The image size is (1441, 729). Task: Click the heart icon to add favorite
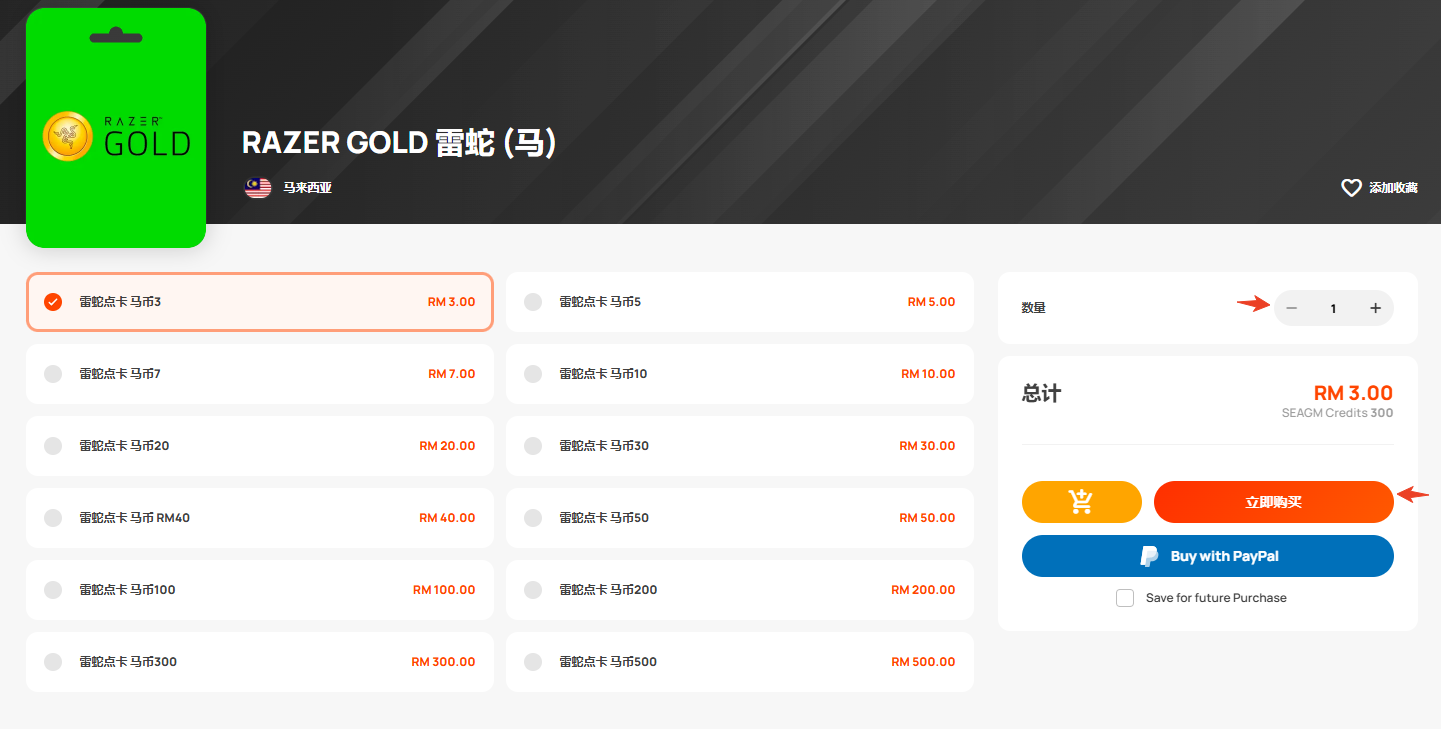(x=1351, y=188)
